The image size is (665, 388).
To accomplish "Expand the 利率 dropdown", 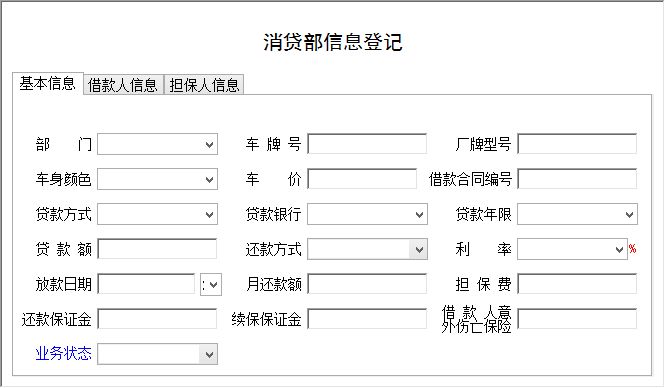I will tap(572, 249).
